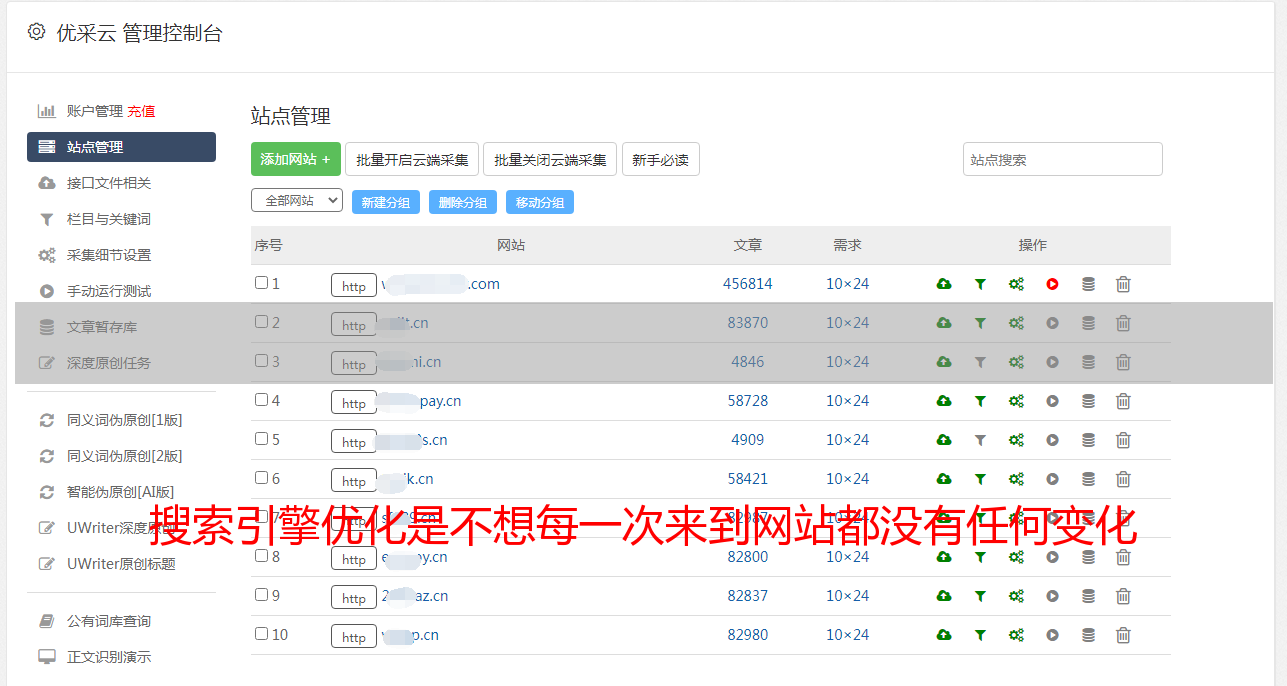Click the trash icon in row 1
This screenshot has height=686, width=1287.
(1123, 284)
